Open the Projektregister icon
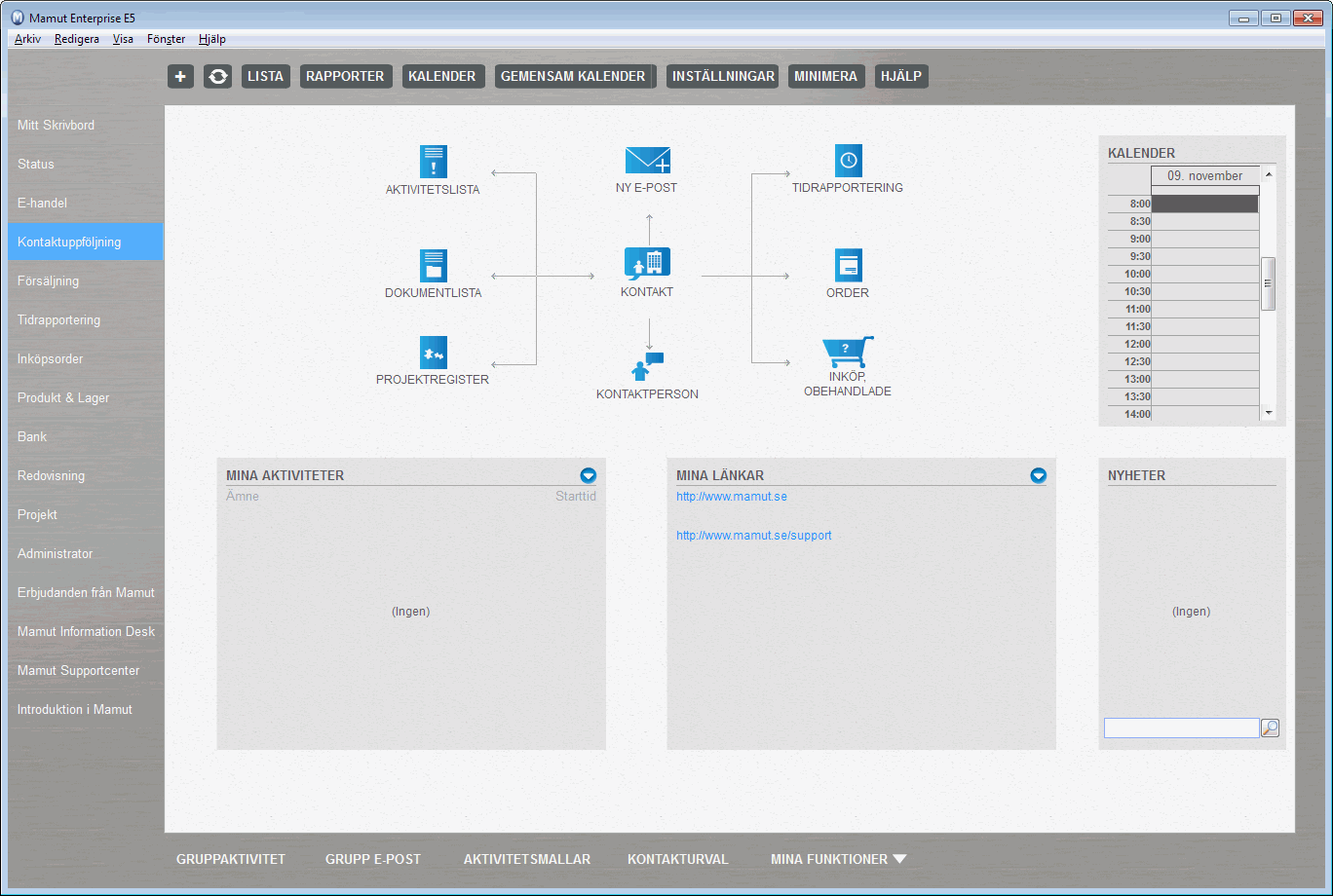 point(434,353)
